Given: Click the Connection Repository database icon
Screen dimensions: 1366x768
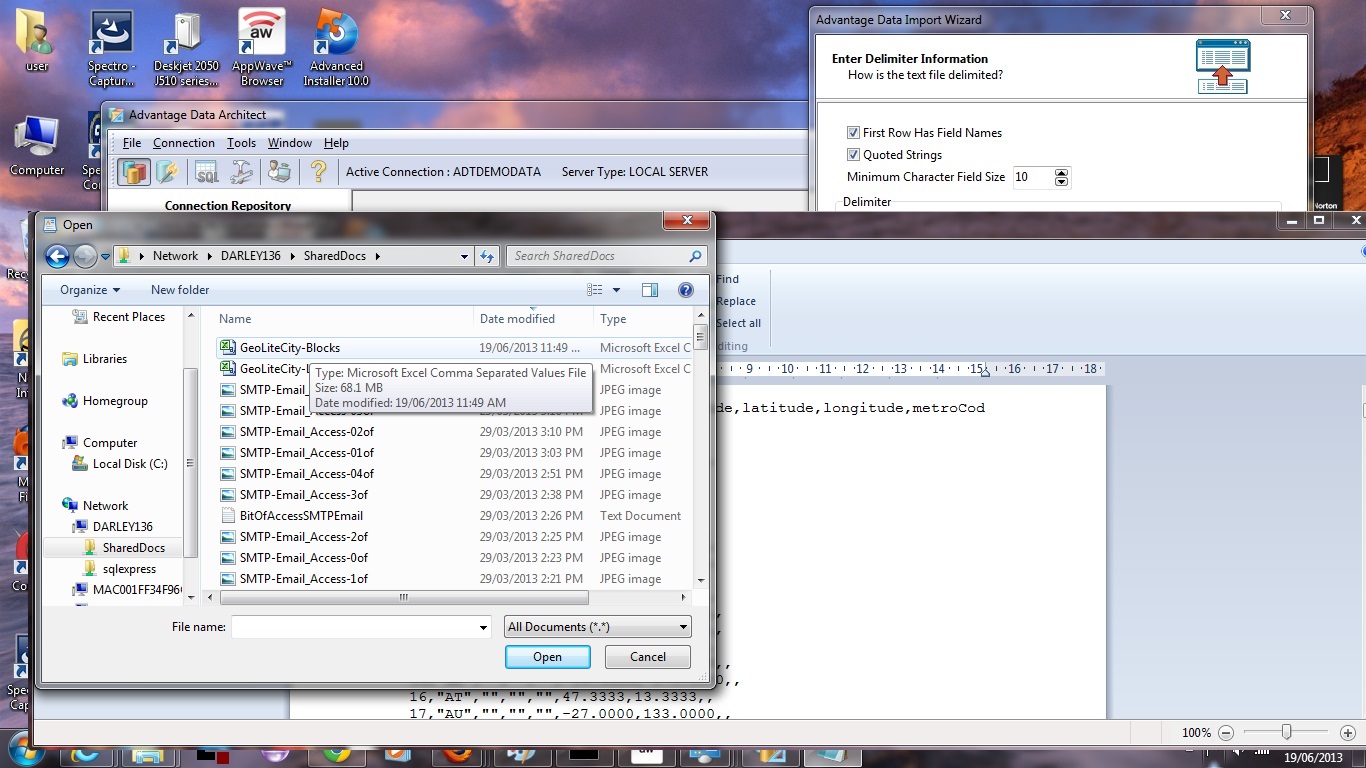Looking at the screenshot, I should pos(133,172).
